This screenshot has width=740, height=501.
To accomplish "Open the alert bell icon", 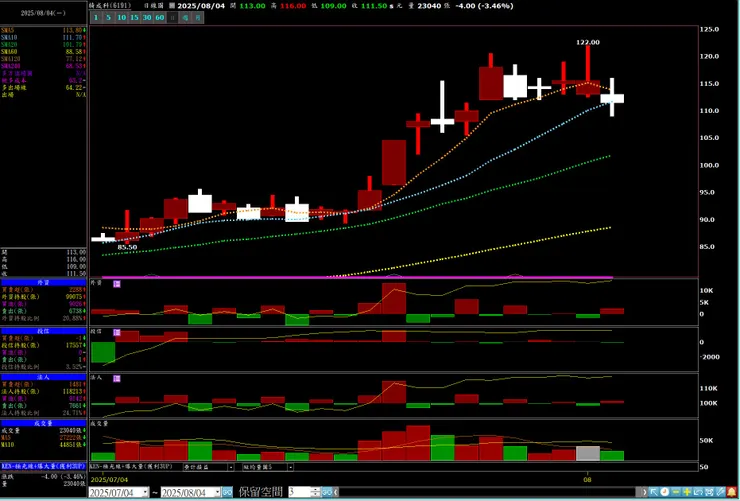I will pos(732,492).
